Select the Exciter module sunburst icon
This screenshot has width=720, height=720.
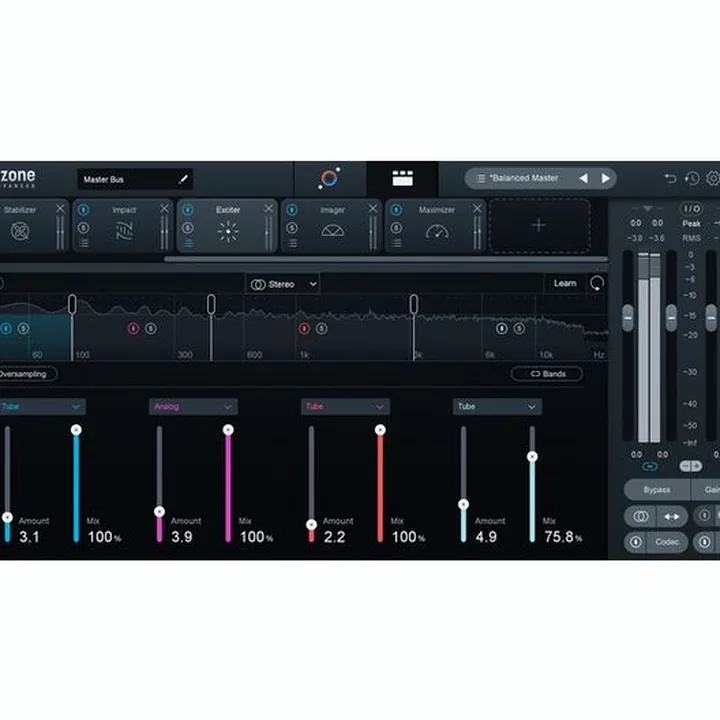[228, 232]
